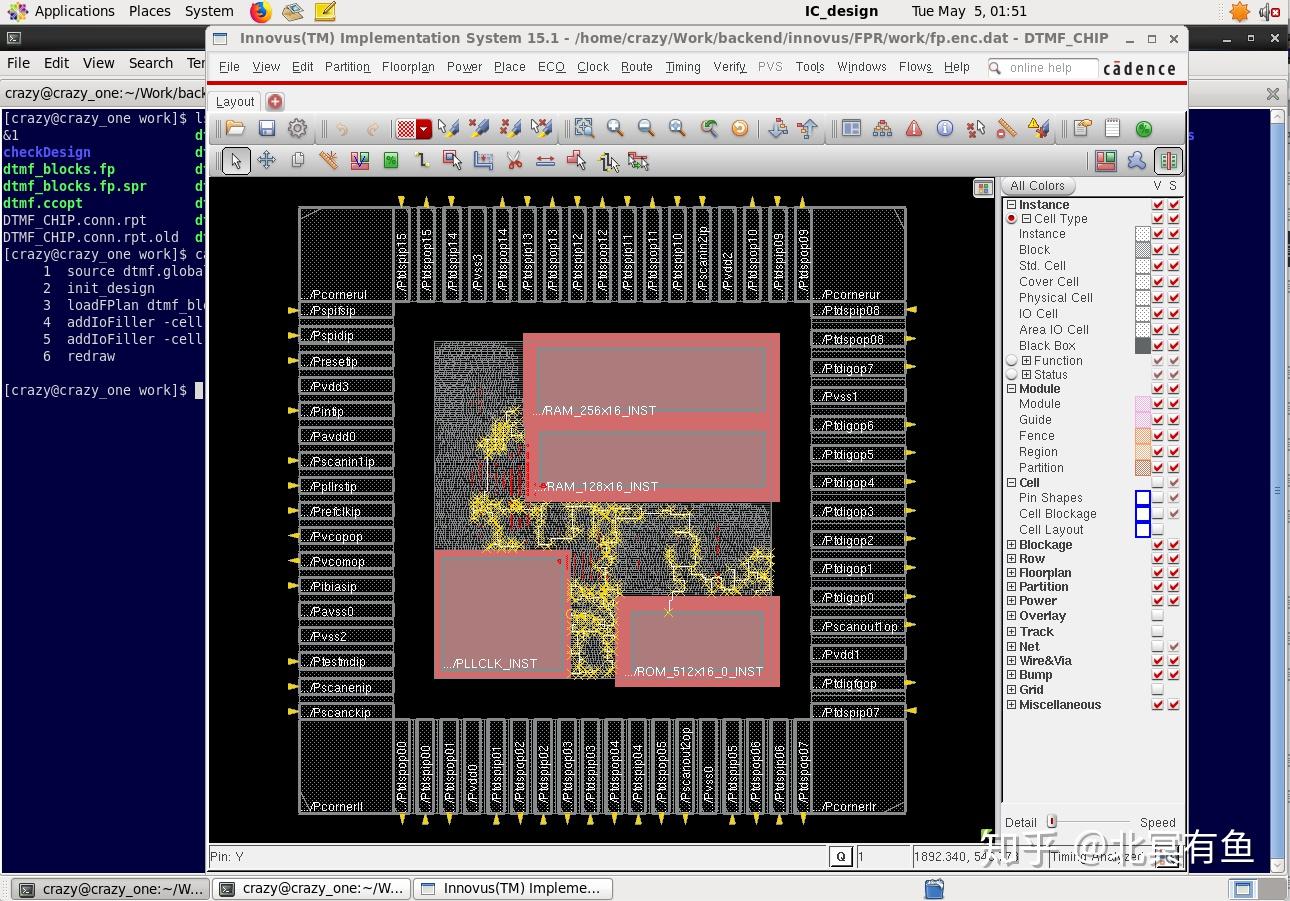The image size is (1290, 901).
Task: Open the Design Browser hierarchy icon
Action: (882, 128)
